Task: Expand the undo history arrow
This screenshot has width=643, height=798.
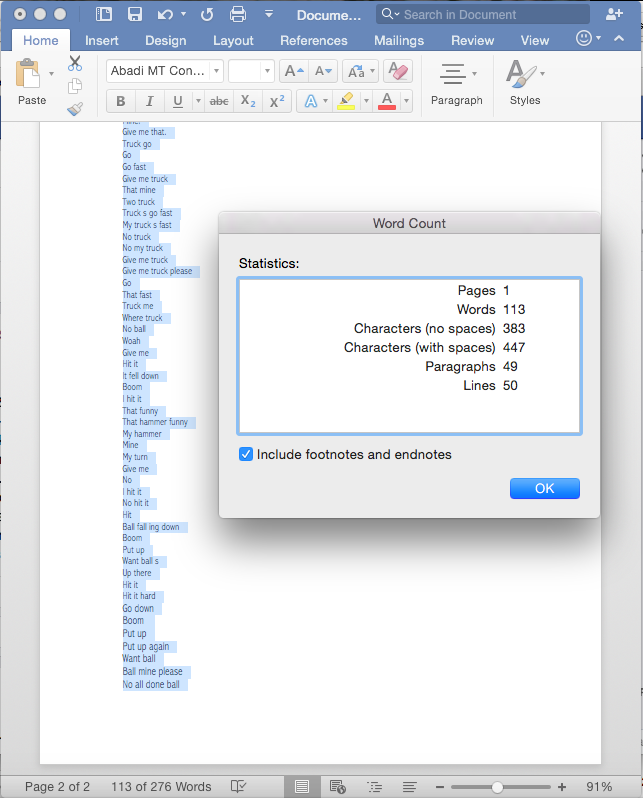Action: [x=183, y=14]
